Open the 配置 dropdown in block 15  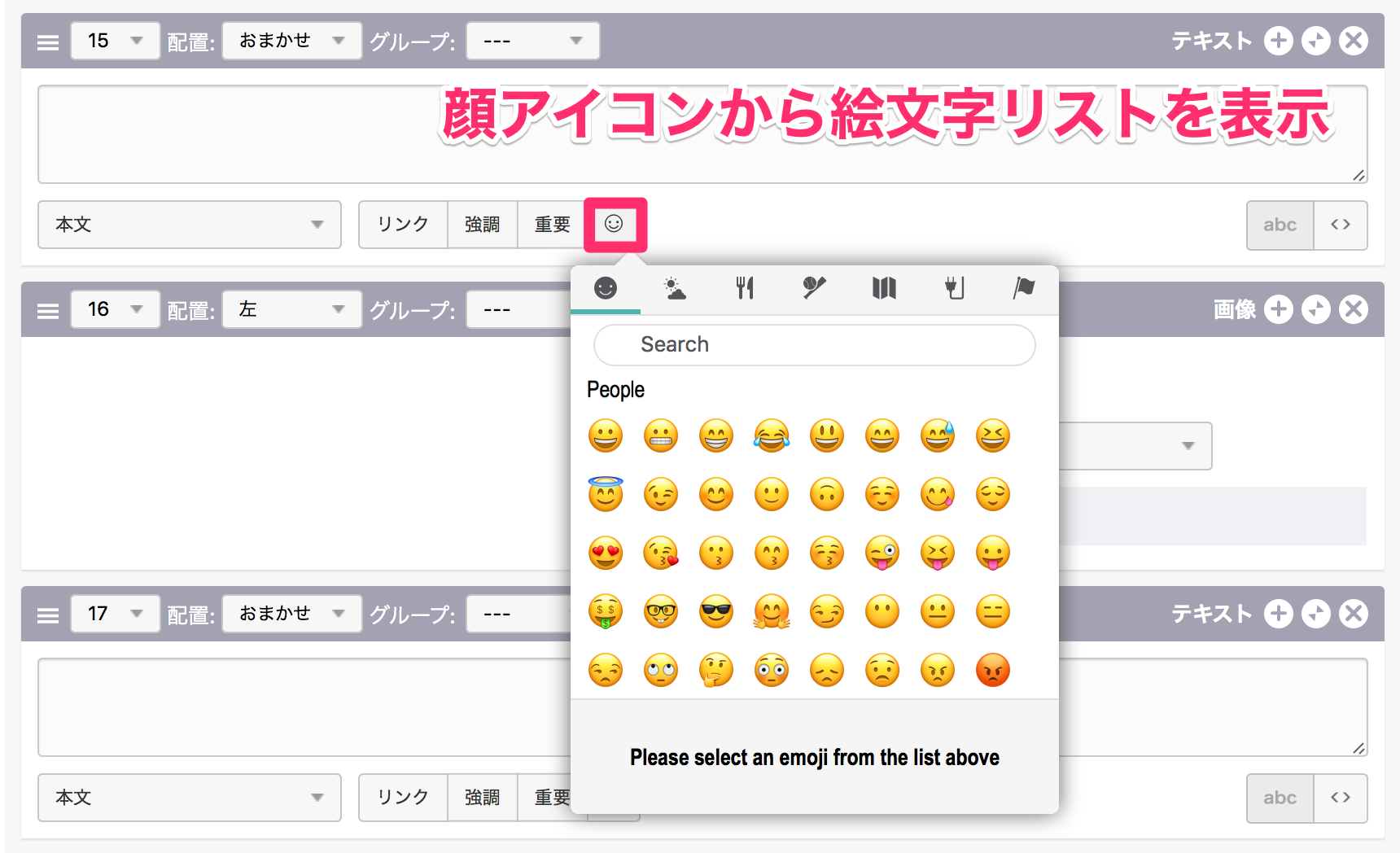click(291, 41)
